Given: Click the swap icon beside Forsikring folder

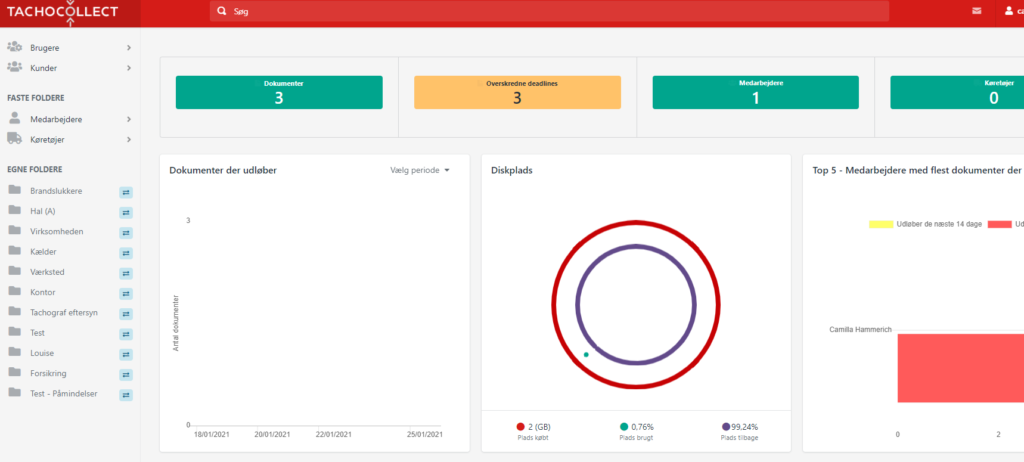Looking at the screenshot, I should [x=126, y=375].
